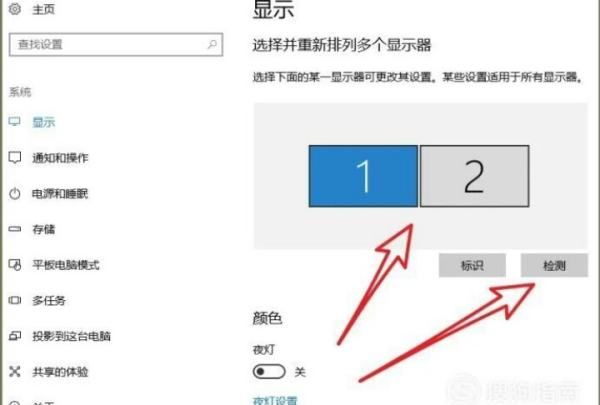600x405 pixels.
Task: Select display monitor 2
Action: click(474, 176)
